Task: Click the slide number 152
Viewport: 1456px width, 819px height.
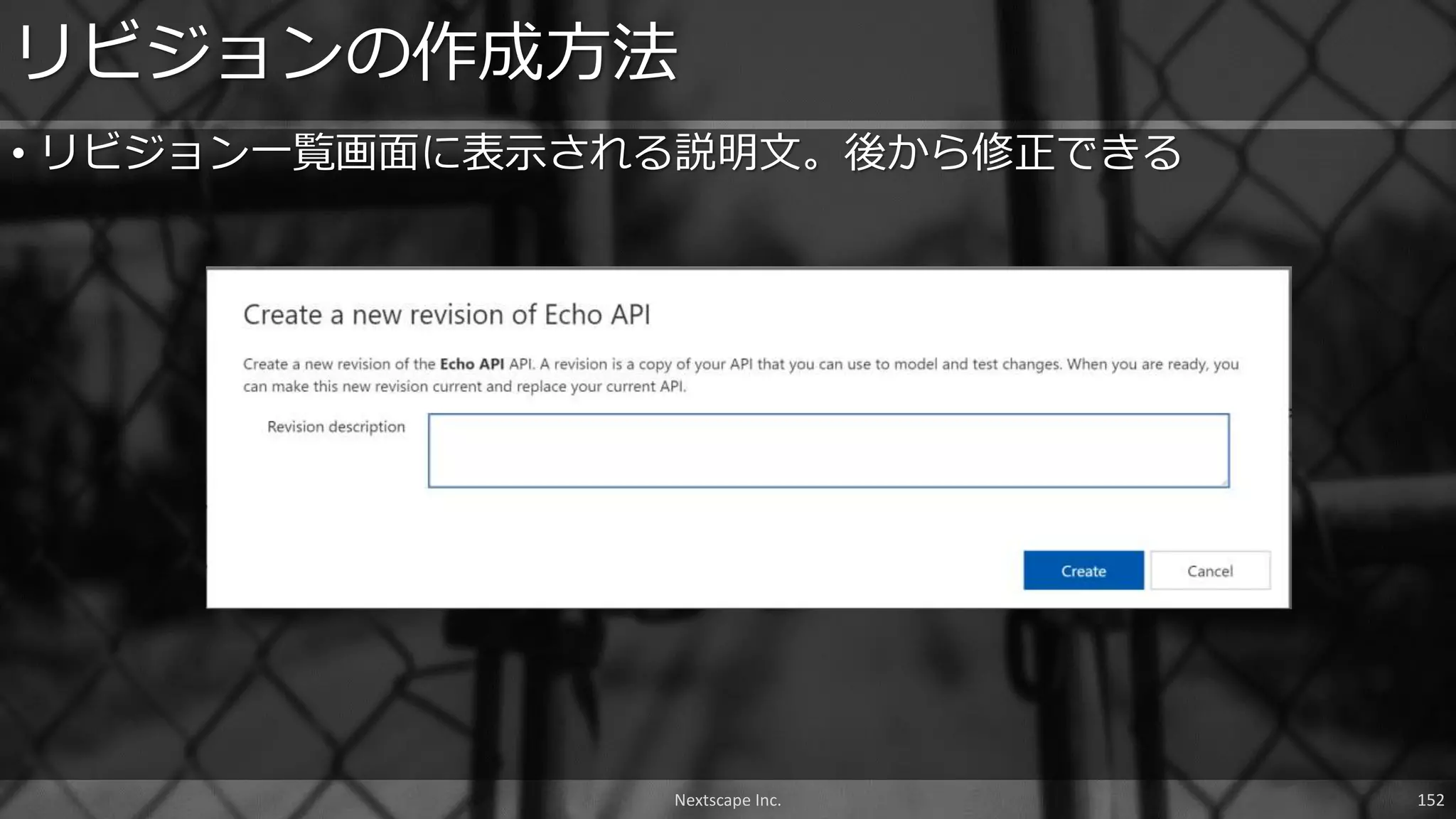Action: 1430,800
